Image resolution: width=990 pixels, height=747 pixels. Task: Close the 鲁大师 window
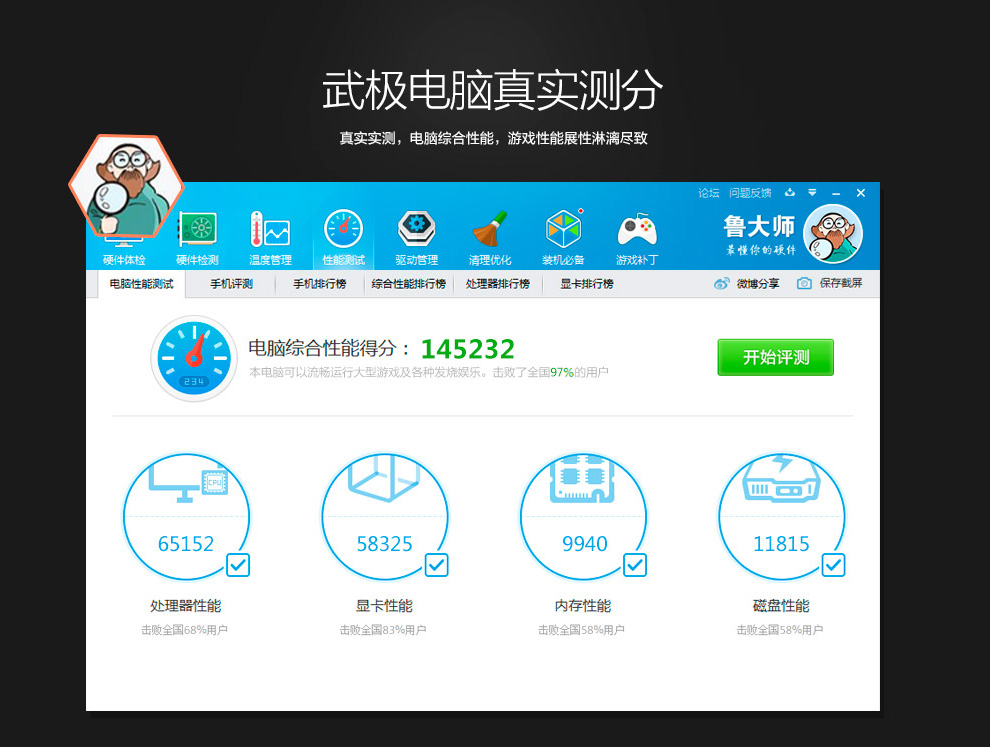(x=861, y=193)
